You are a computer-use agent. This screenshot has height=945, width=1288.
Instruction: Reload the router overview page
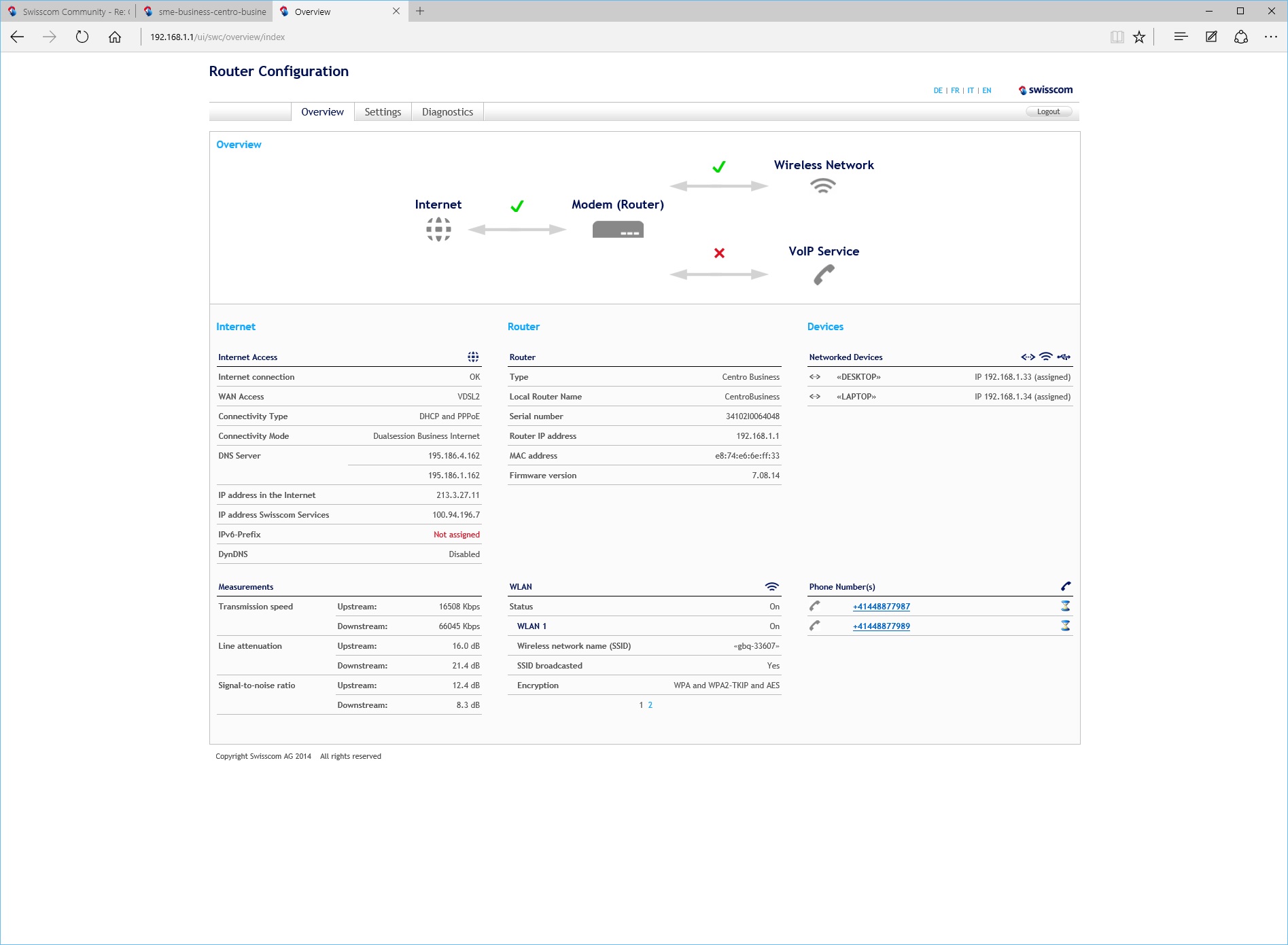point(82,37)
